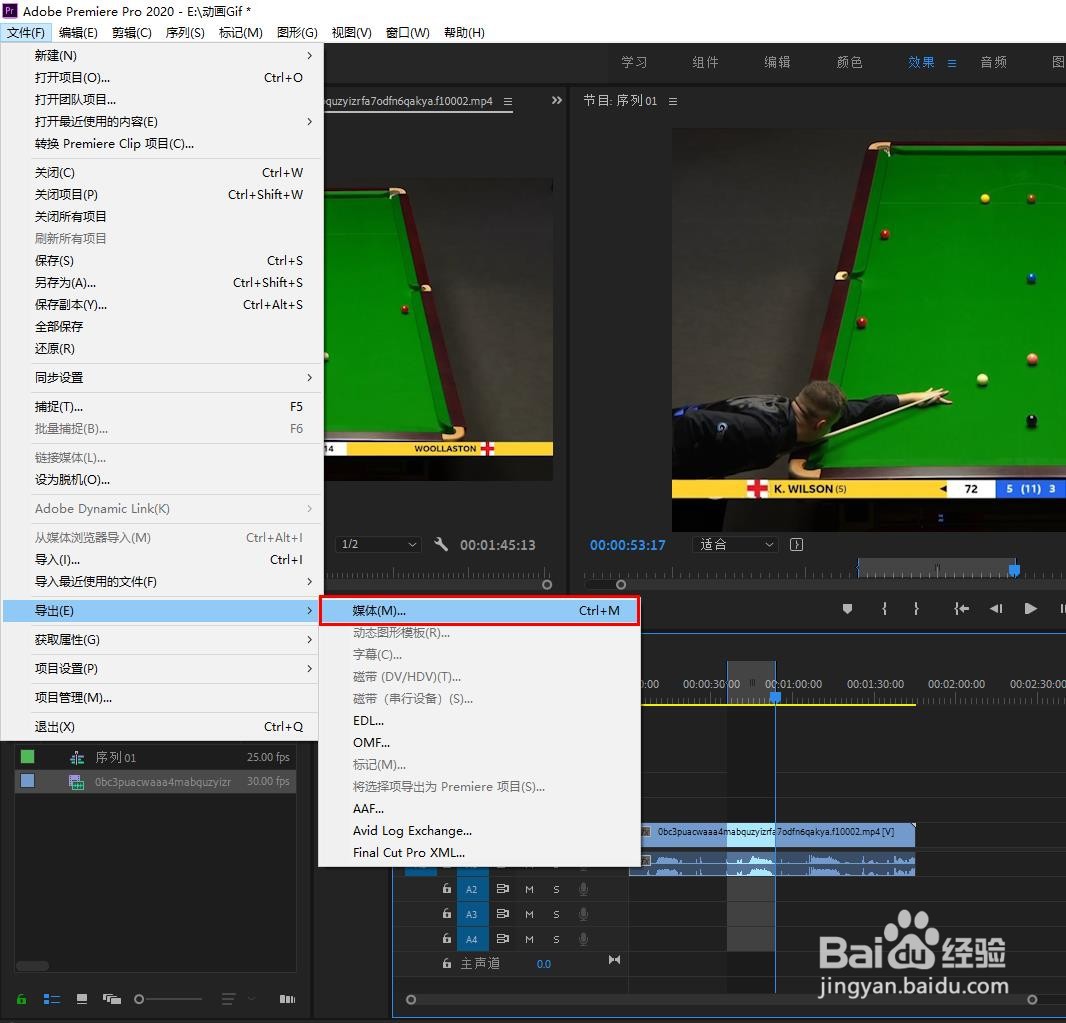Open the 1/2 playback resolution dropdown
This screenshot has height=1023, width=1066.
(378, 544)
